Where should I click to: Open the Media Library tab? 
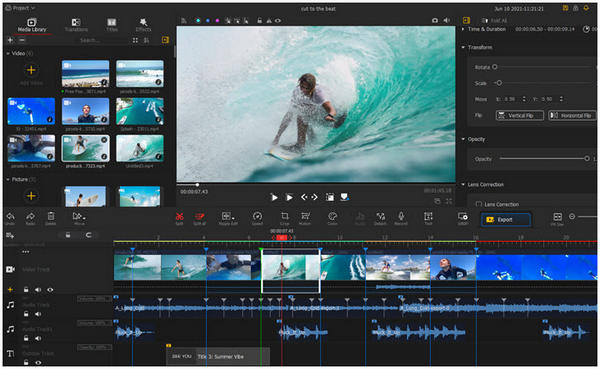click(32, 25)
